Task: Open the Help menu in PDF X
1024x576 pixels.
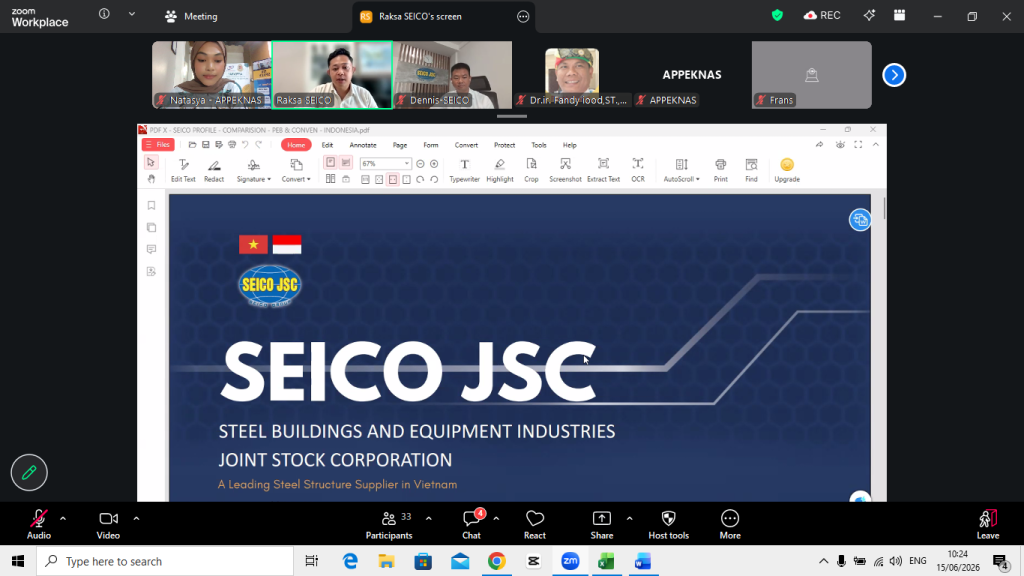Action: click(569, 145)
